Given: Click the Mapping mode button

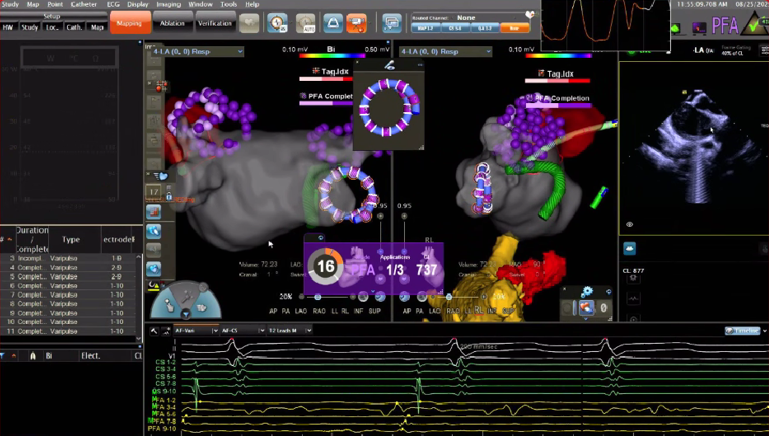Looking at the screenshot, I should tap(130, 22).
